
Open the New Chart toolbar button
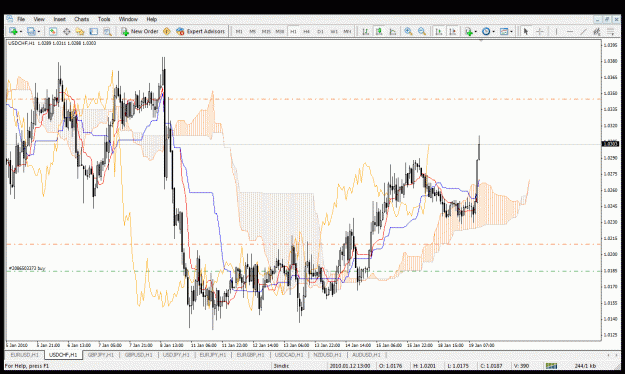tap(13, 31)
